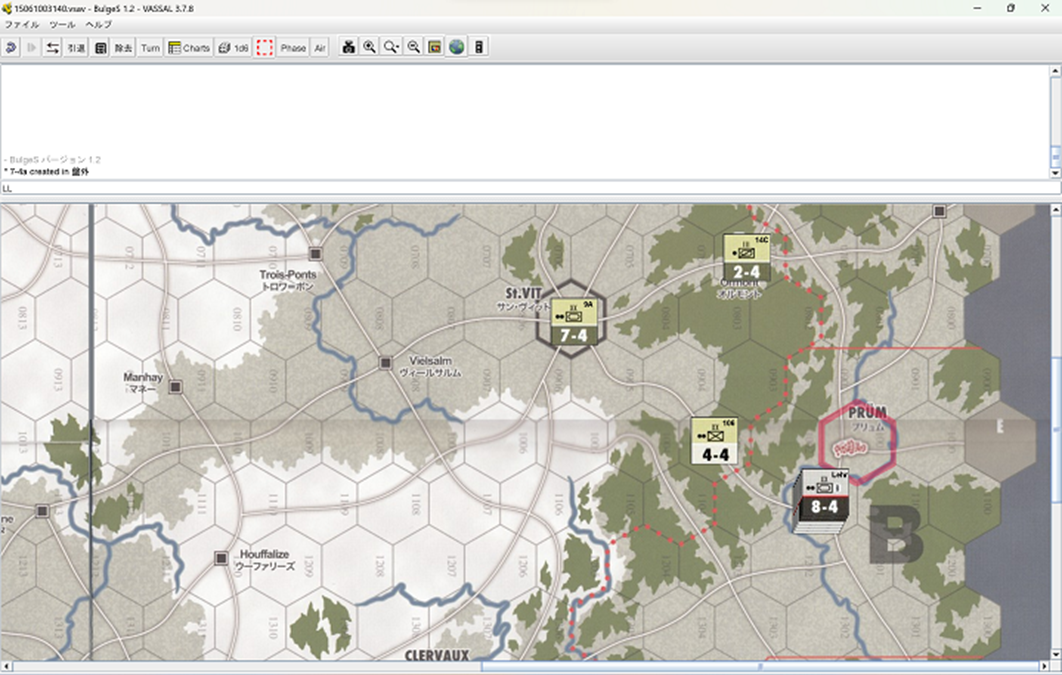Click the camera snapshot icon
1062x675 pixels.
coord(348,47)
